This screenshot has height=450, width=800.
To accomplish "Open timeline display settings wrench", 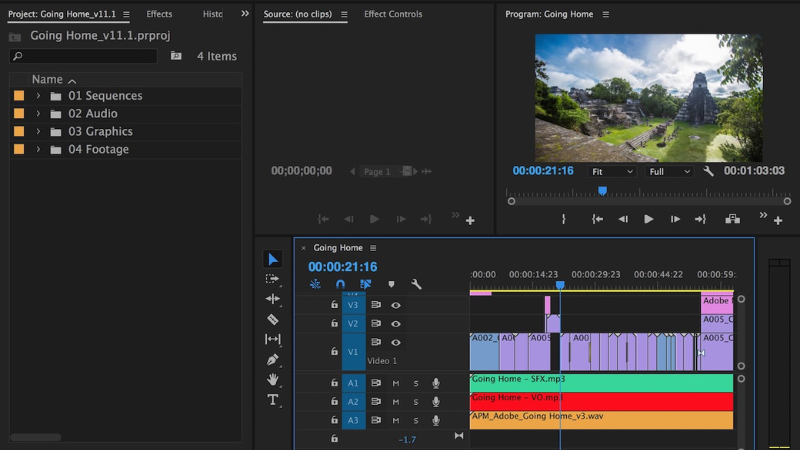I will pyautogui.click(x=416, y=284).
